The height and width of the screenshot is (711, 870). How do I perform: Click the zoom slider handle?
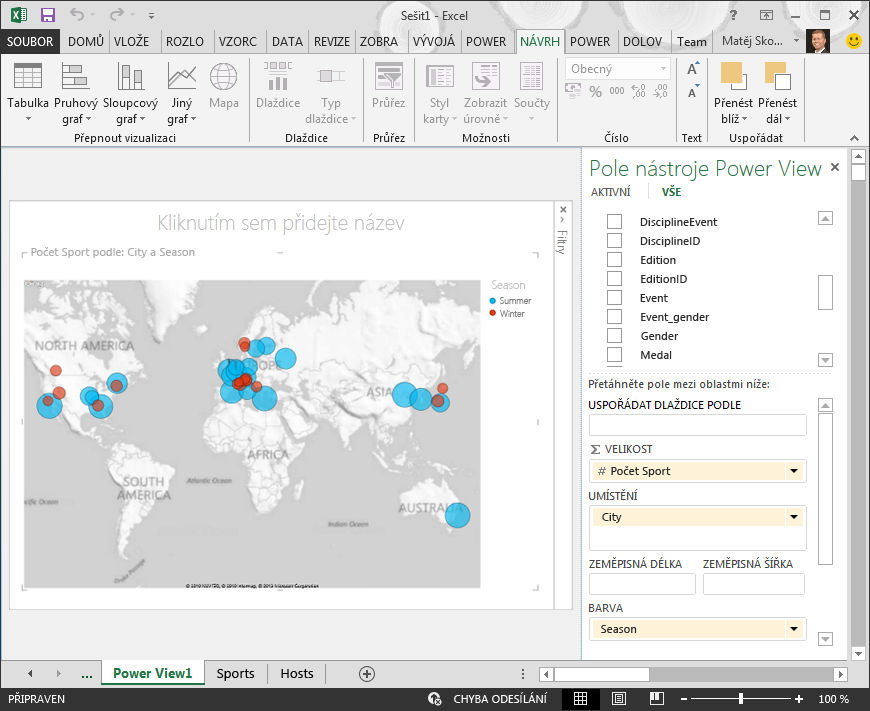741,699
